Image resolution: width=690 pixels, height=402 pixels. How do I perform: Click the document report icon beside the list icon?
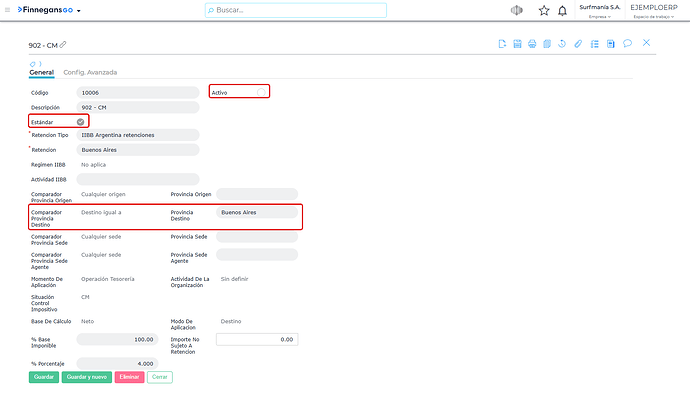coord(610,44)
